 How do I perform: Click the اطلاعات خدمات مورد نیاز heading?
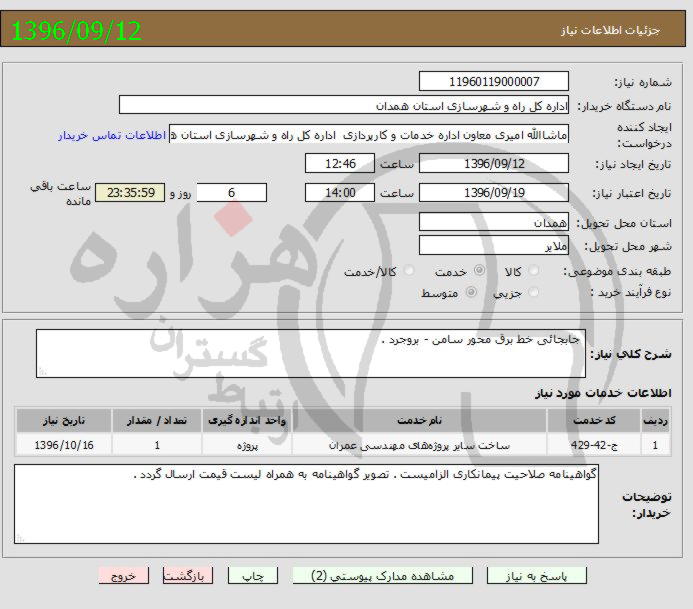pyautogui.click(x=603, y=393)
